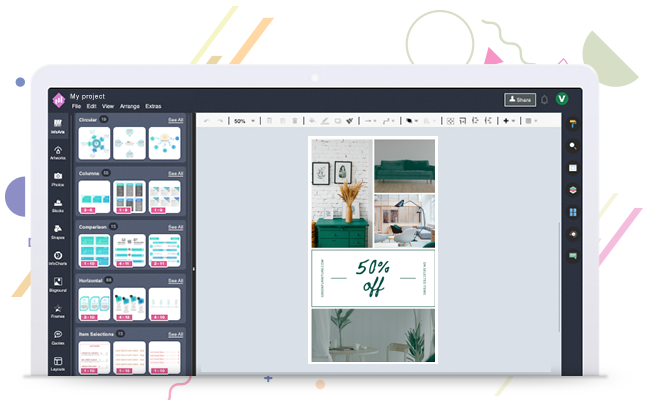Click the undo arrow in toolbar
This screenshot has height=400, width=650.
(x=206, y=121)
